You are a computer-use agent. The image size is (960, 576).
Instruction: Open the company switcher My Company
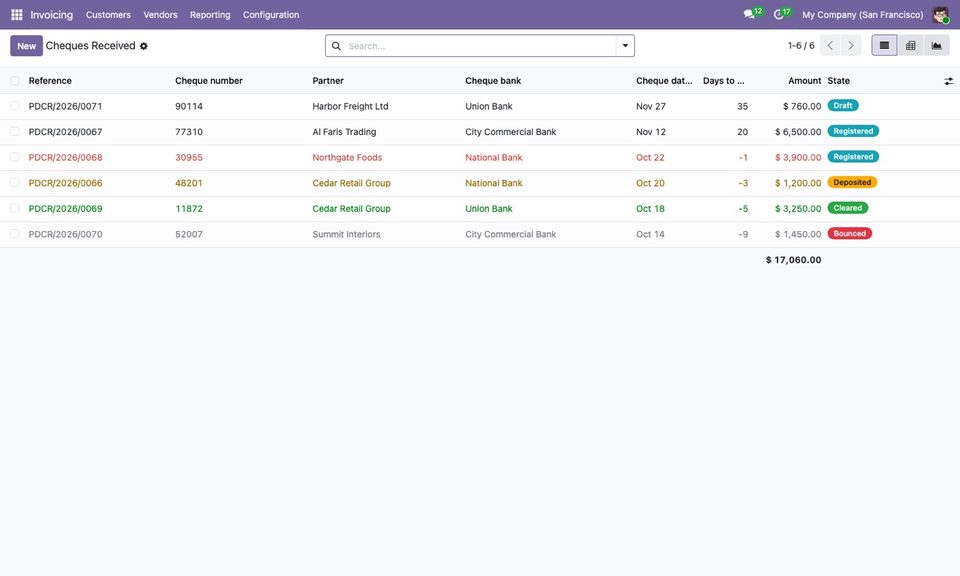point(863,15)
